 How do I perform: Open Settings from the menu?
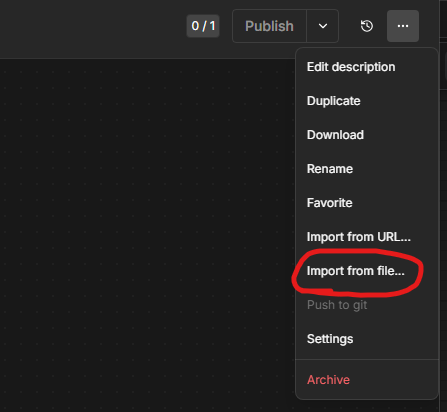click(x=367, y=339)
